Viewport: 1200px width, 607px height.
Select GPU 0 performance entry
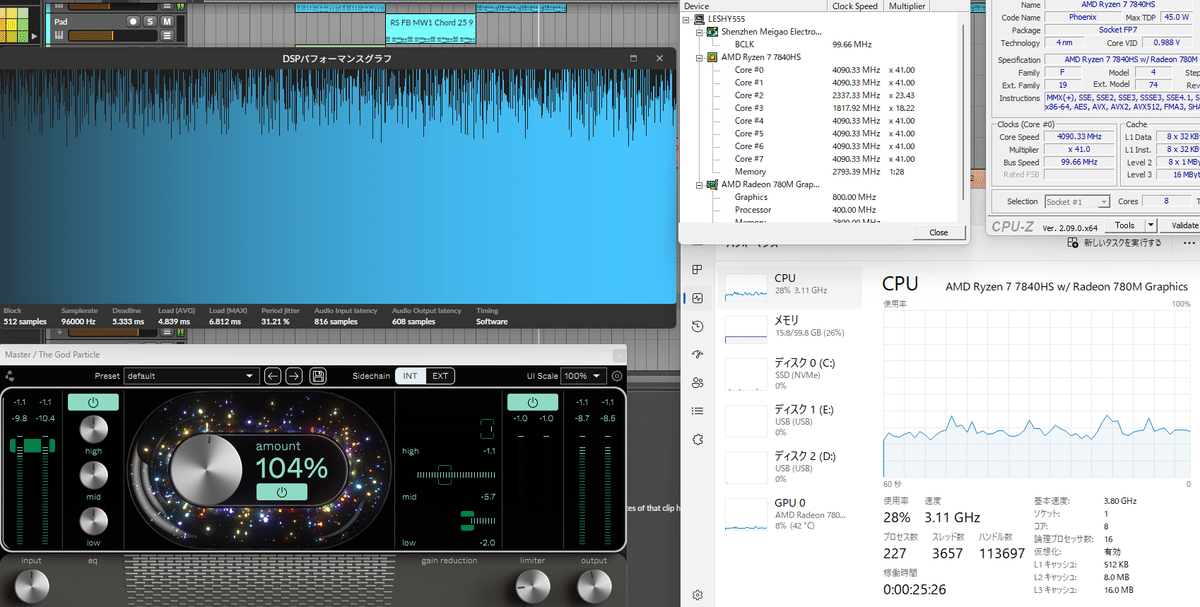(x=792, y=513)
